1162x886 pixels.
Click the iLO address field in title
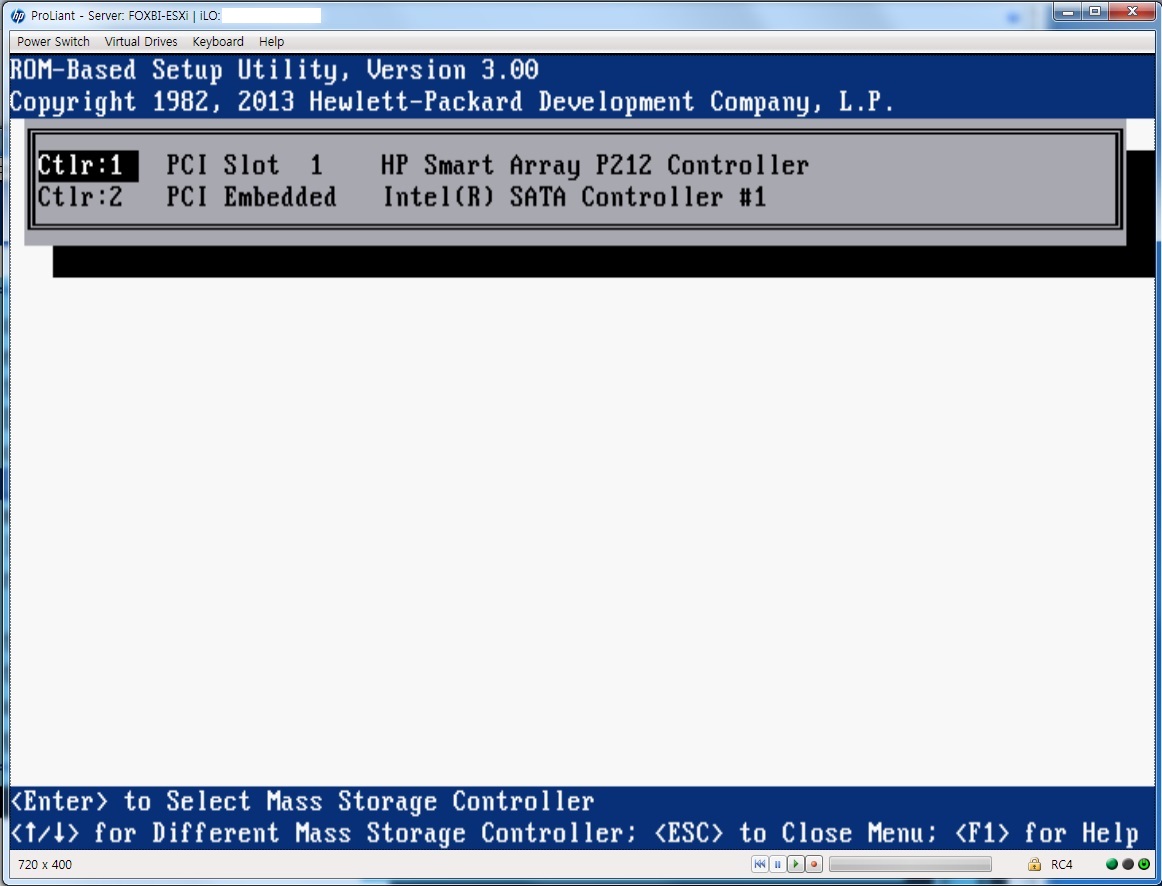coord(271,16)
